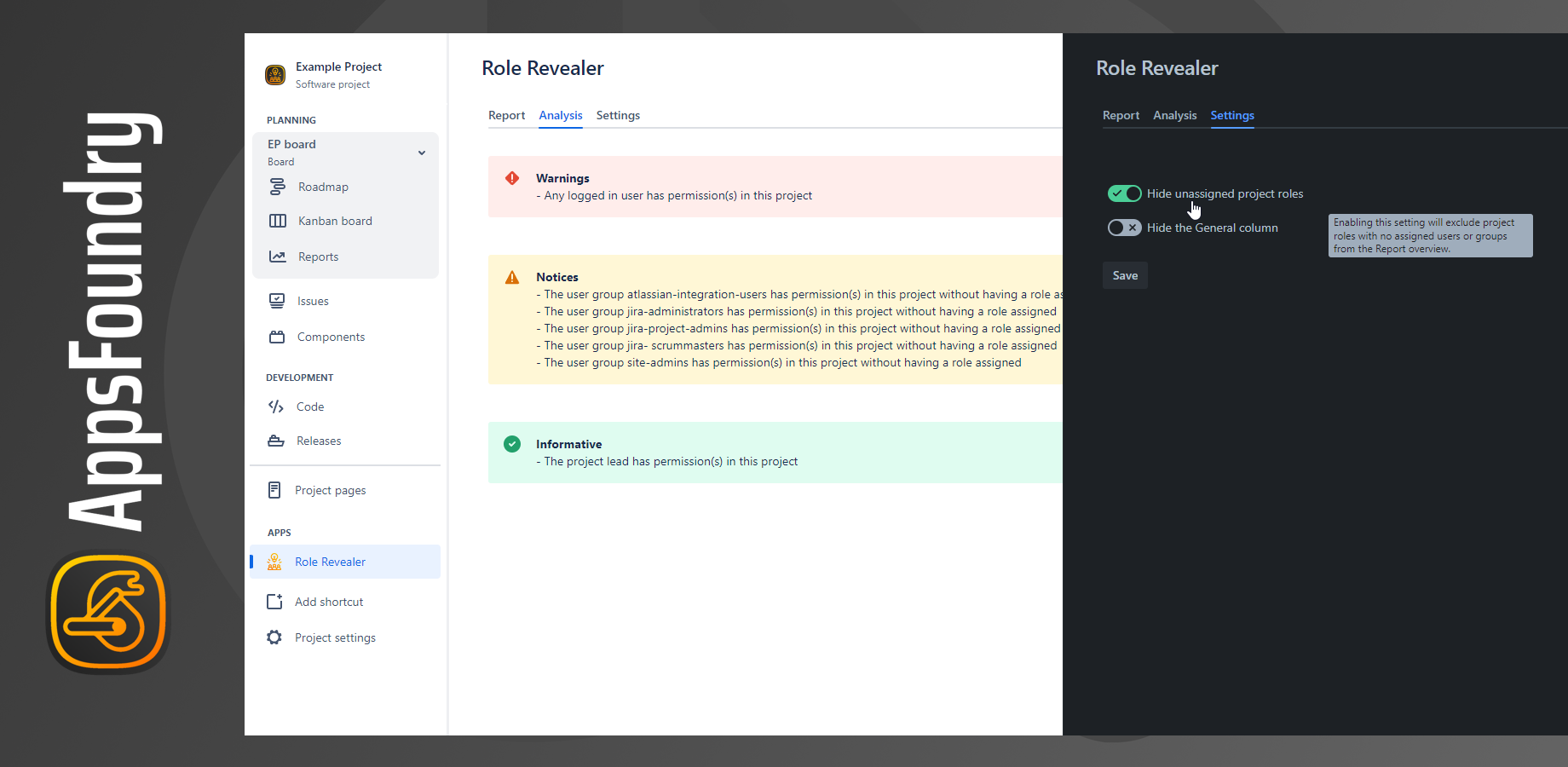Screen dimensions: 1568x767
Task: Click the Code brackets icon
Action: coord(276,407)
